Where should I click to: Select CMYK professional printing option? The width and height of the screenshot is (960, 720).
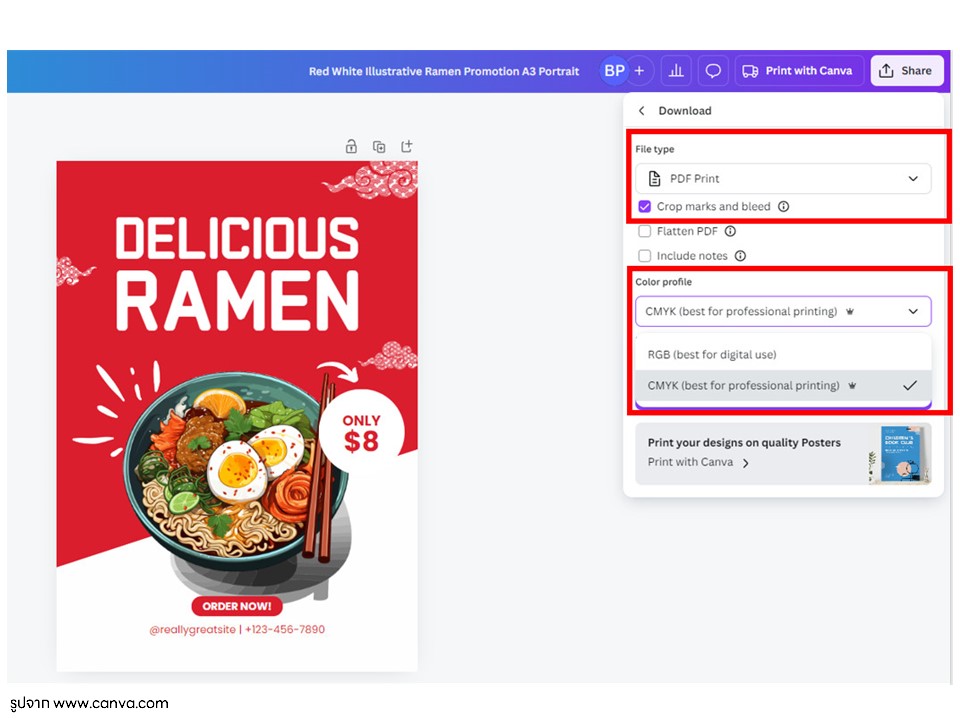[x=783, y=386]
